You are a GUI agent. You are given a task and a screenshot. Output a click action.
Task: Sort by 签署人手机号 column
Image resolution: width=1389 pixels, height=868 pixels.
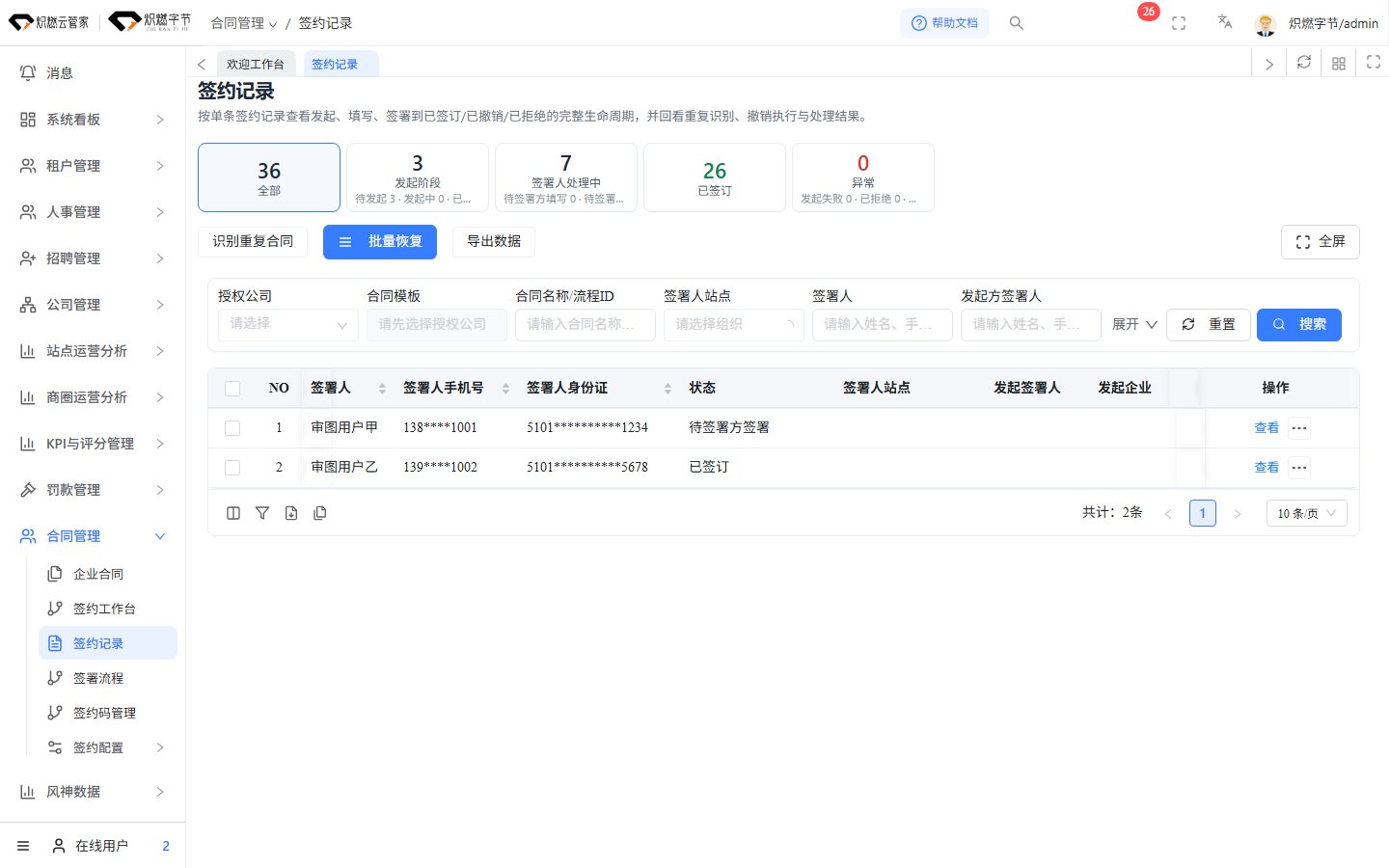pos(505,389)
